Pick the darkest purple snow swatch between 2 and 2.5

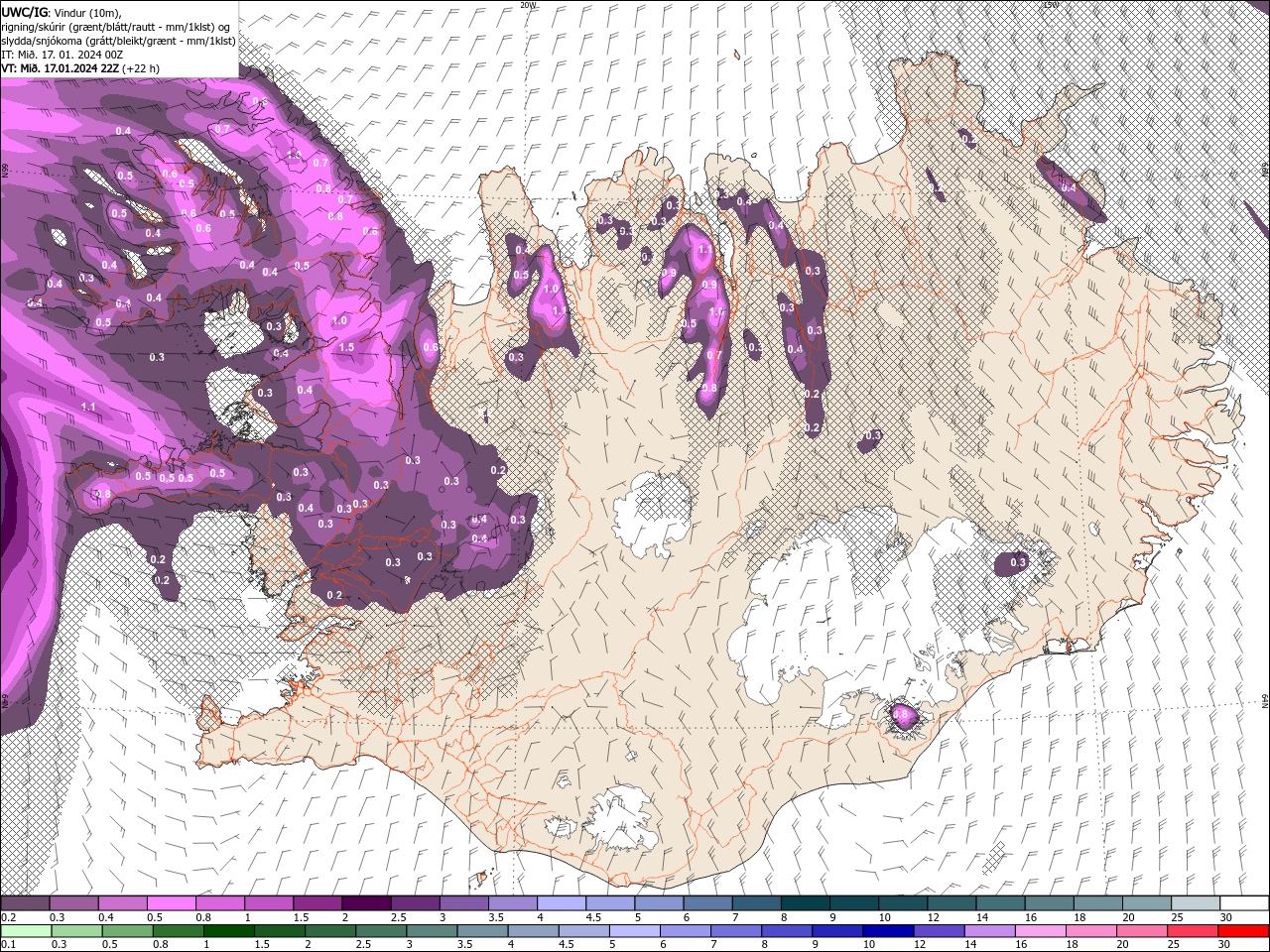365,903
